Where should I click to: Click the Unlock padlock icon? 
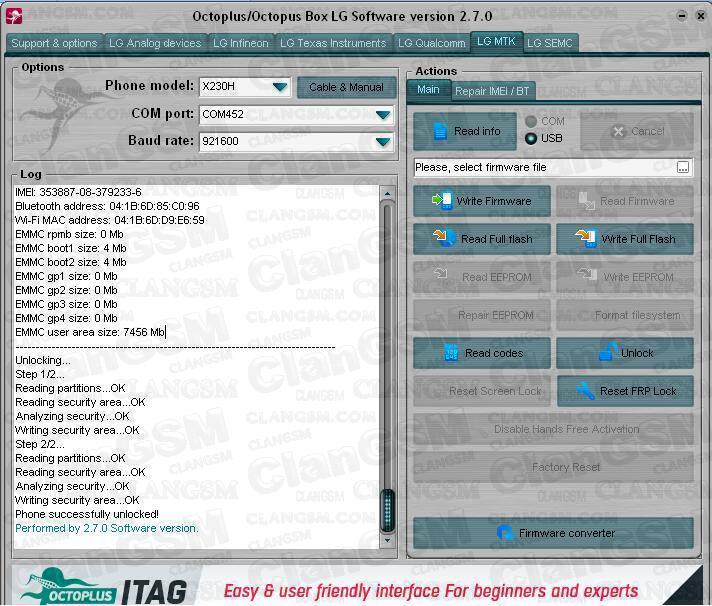coord(608,352)
